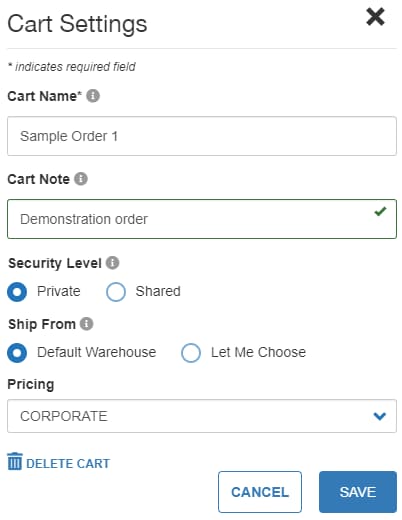This screenshot has width=402, height=520.
Task: Click the Pricing label
Action: coord(31,384)
